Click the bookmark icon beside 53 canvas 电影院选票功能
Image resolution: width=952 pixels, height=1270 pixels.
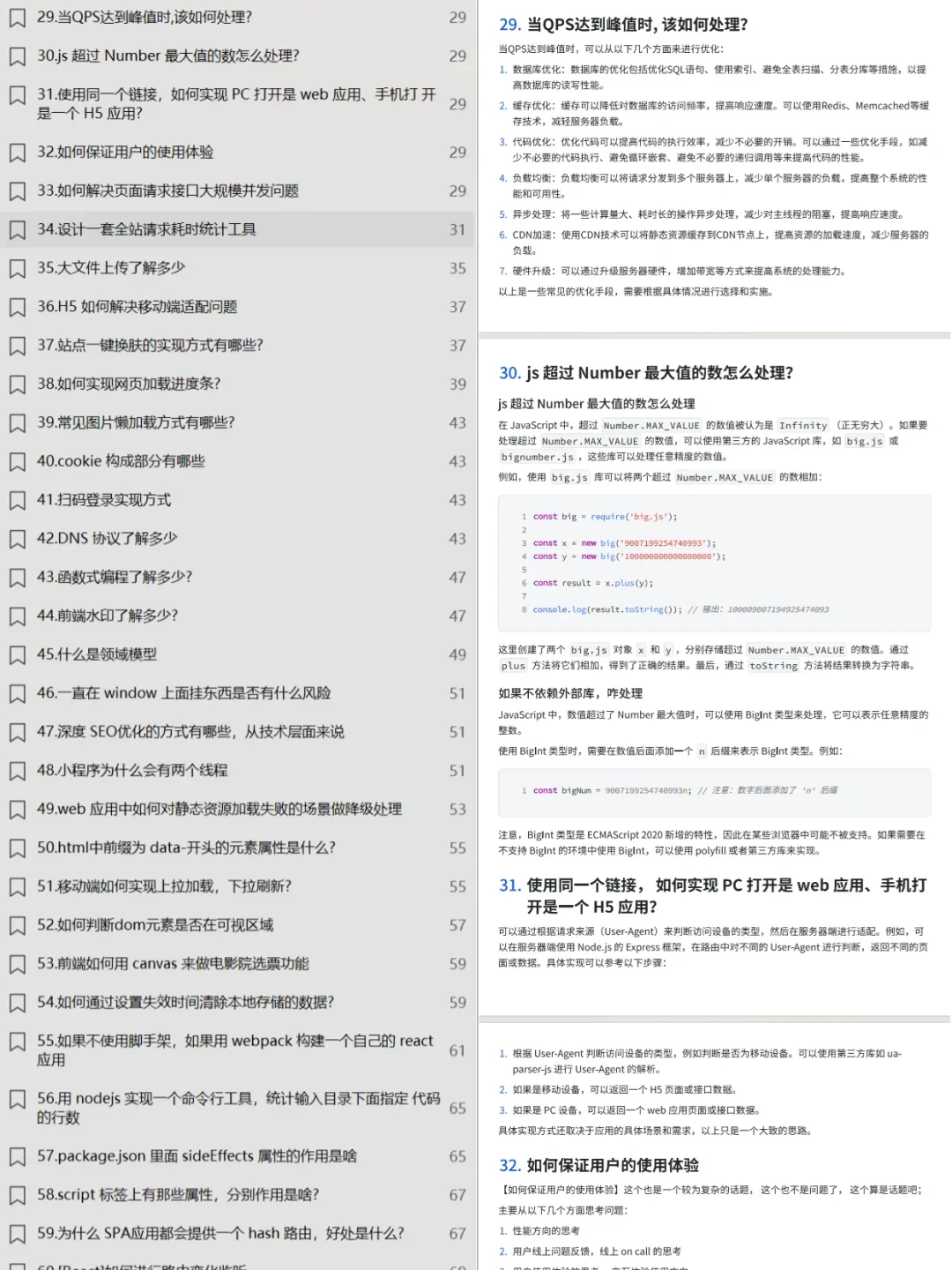point(18,964)
